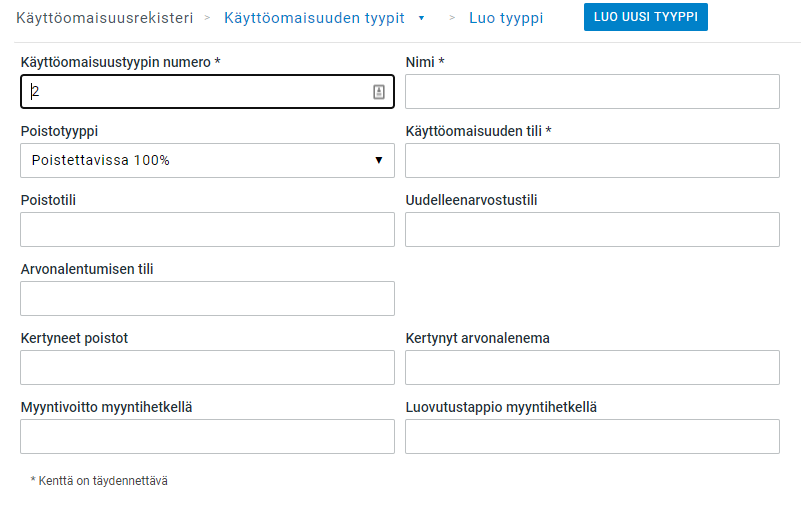Focus the Poistotili input field
This screenshot has width=801, height=508.
pos(207,229)
